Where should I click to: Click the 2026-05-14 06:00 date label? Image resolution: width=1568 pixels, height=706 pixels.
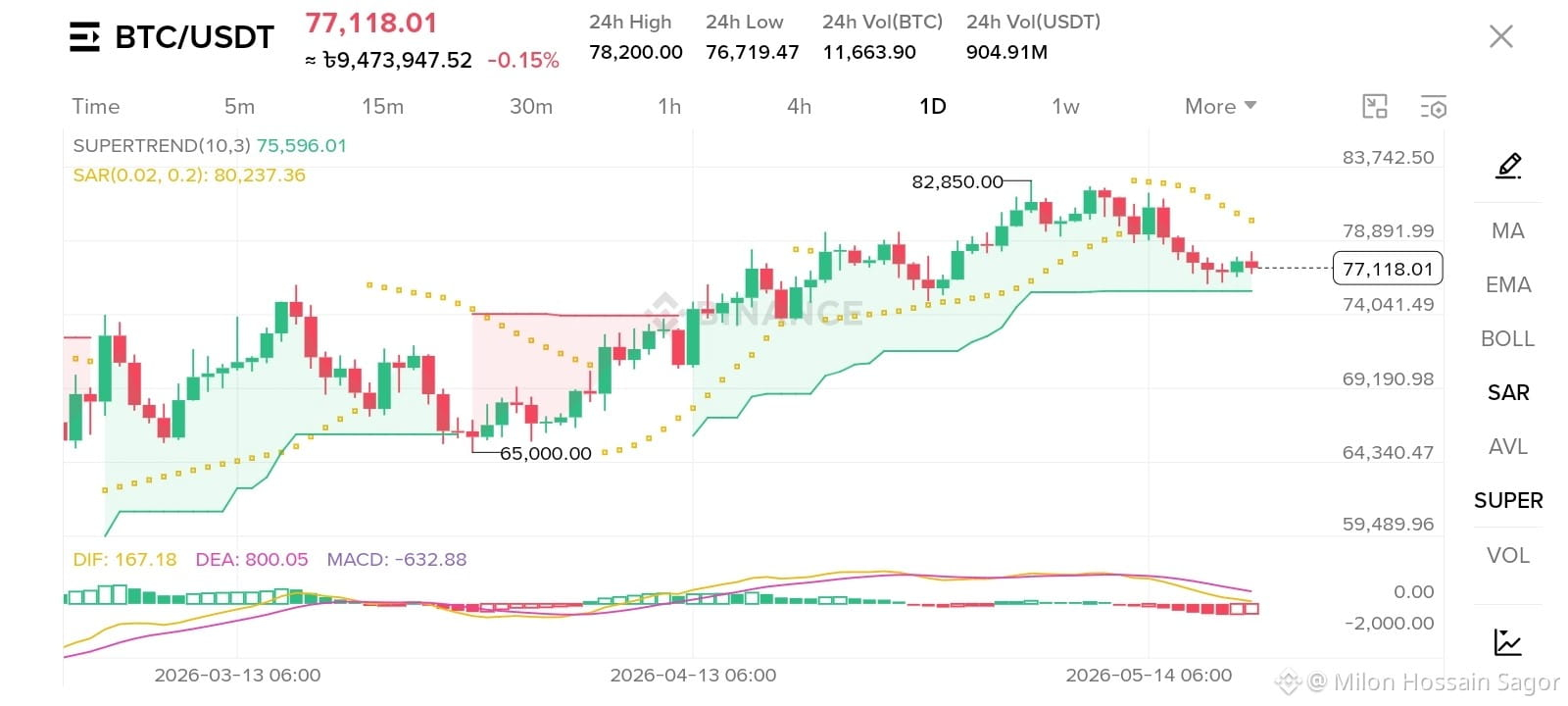point(1149,675)
